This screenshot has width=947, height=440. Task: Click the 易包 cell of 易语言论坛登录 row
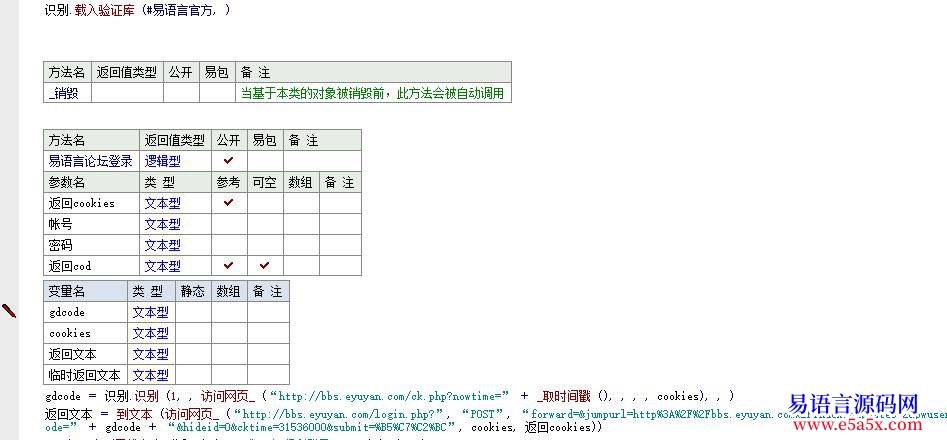tap(265, 161)
